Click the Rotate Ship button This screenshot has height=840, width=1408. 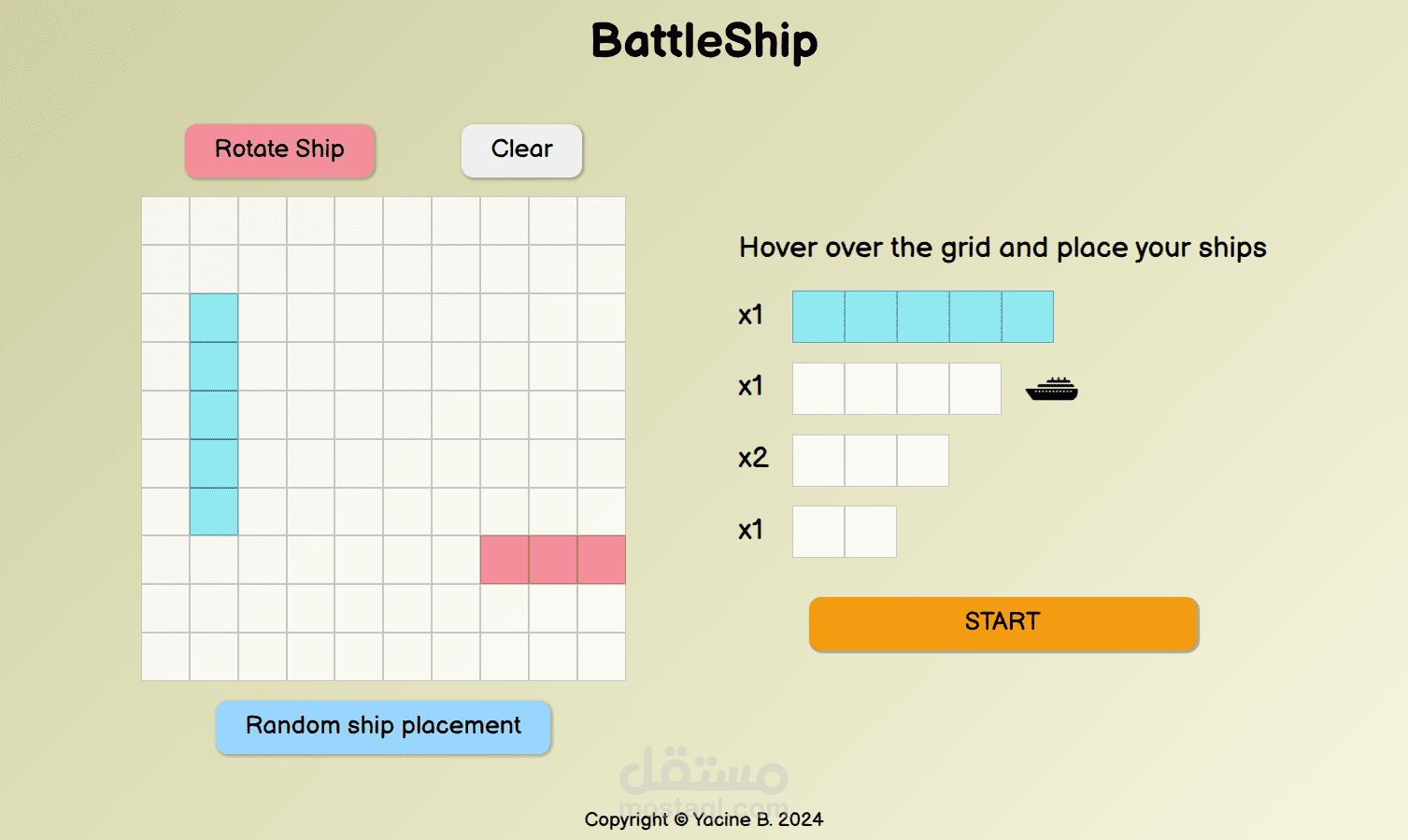coord(279,150)
